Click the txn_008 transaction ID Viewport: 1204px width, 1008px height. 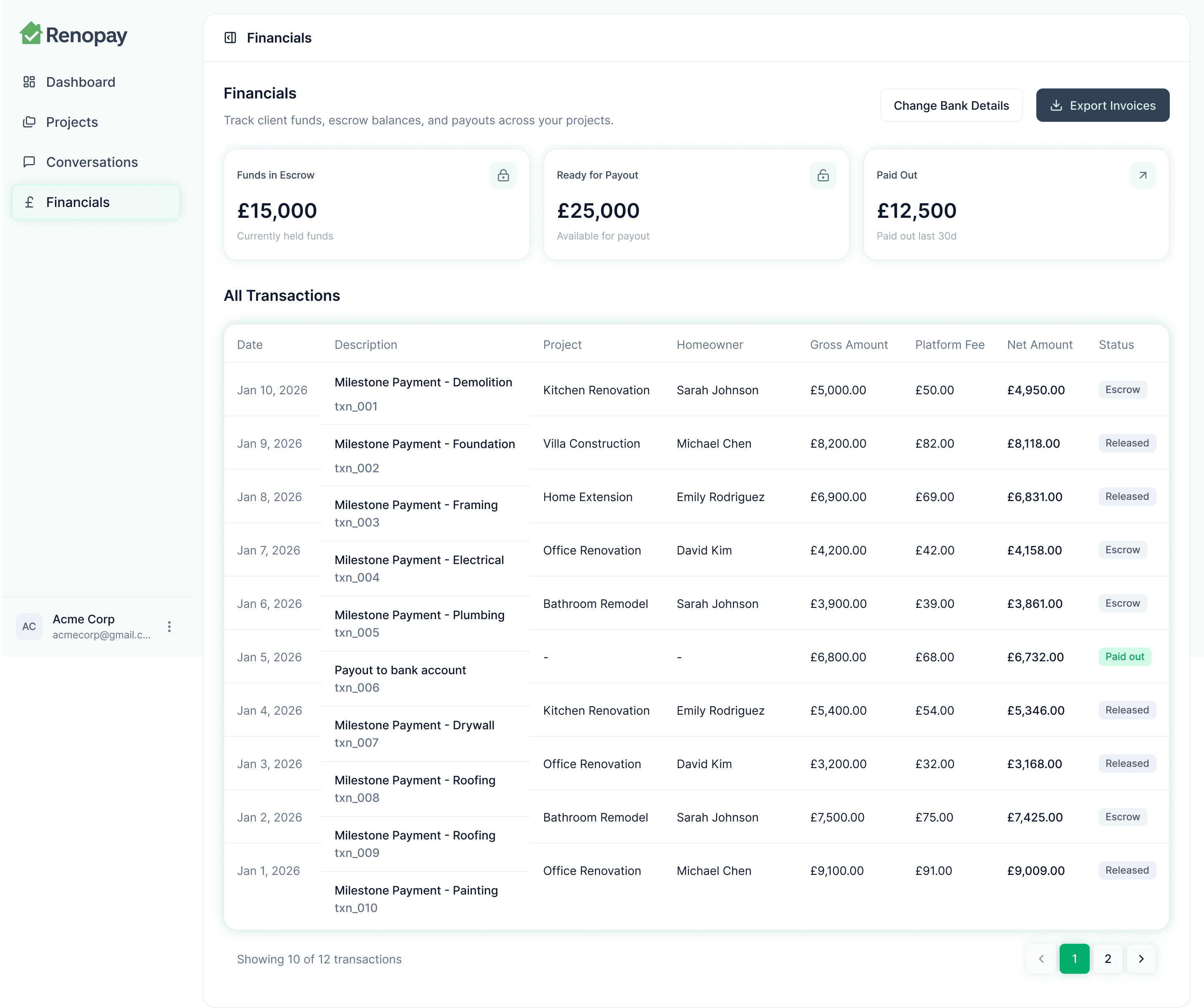[x=357, y=798]
